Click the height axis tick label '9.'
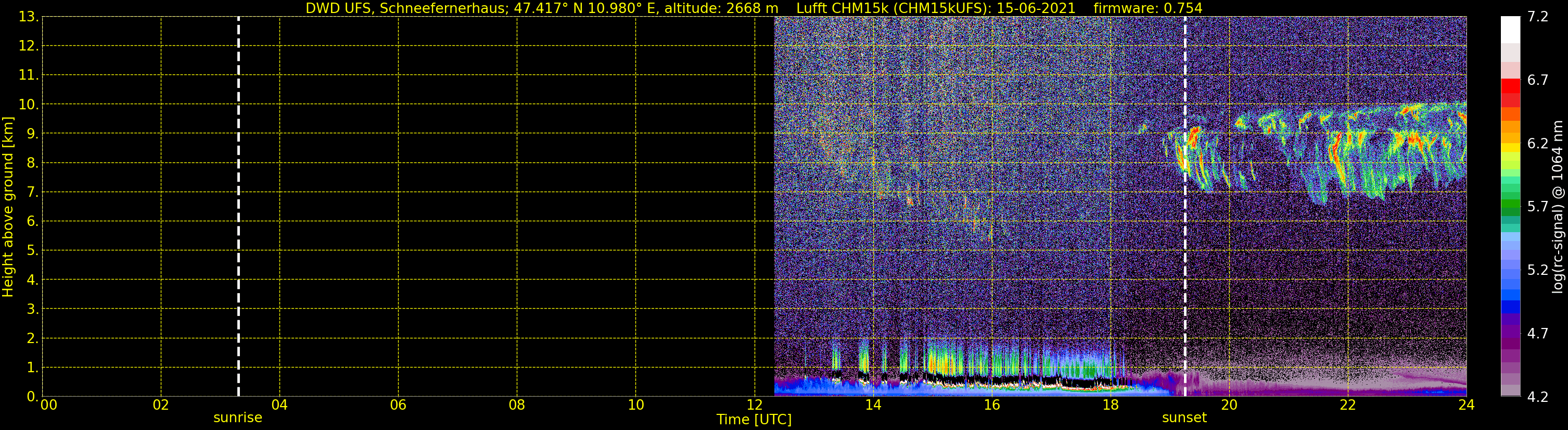This screenshot has width=1568, height=430. [x=32, y=134]
